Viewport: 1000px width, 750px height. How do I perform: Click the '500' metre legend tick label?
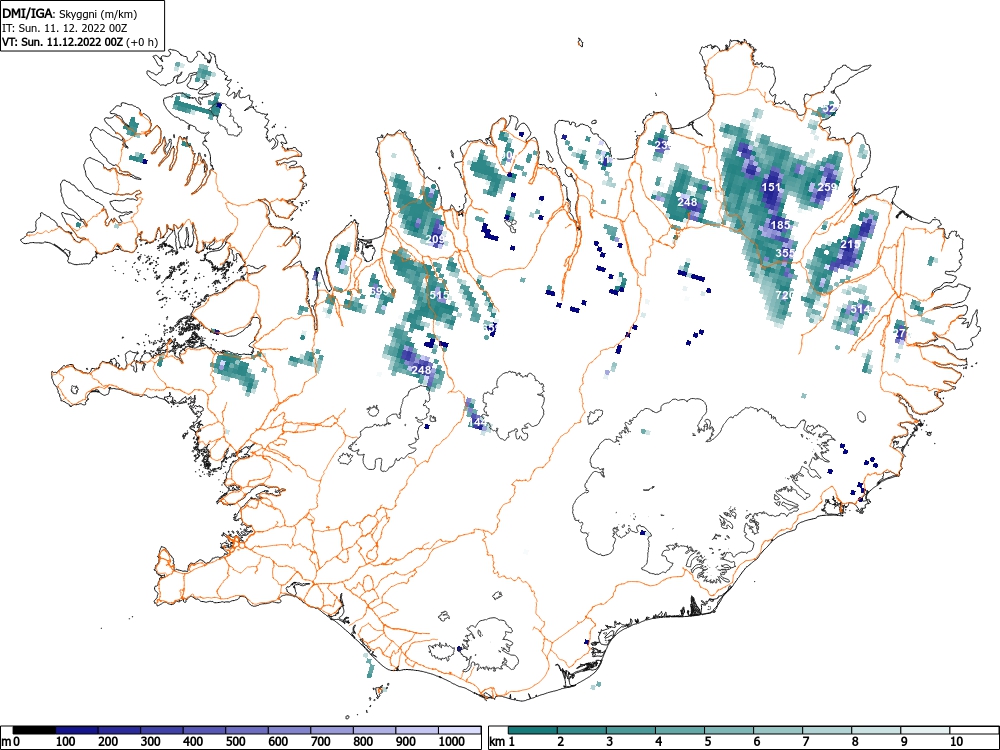(235, 742)
